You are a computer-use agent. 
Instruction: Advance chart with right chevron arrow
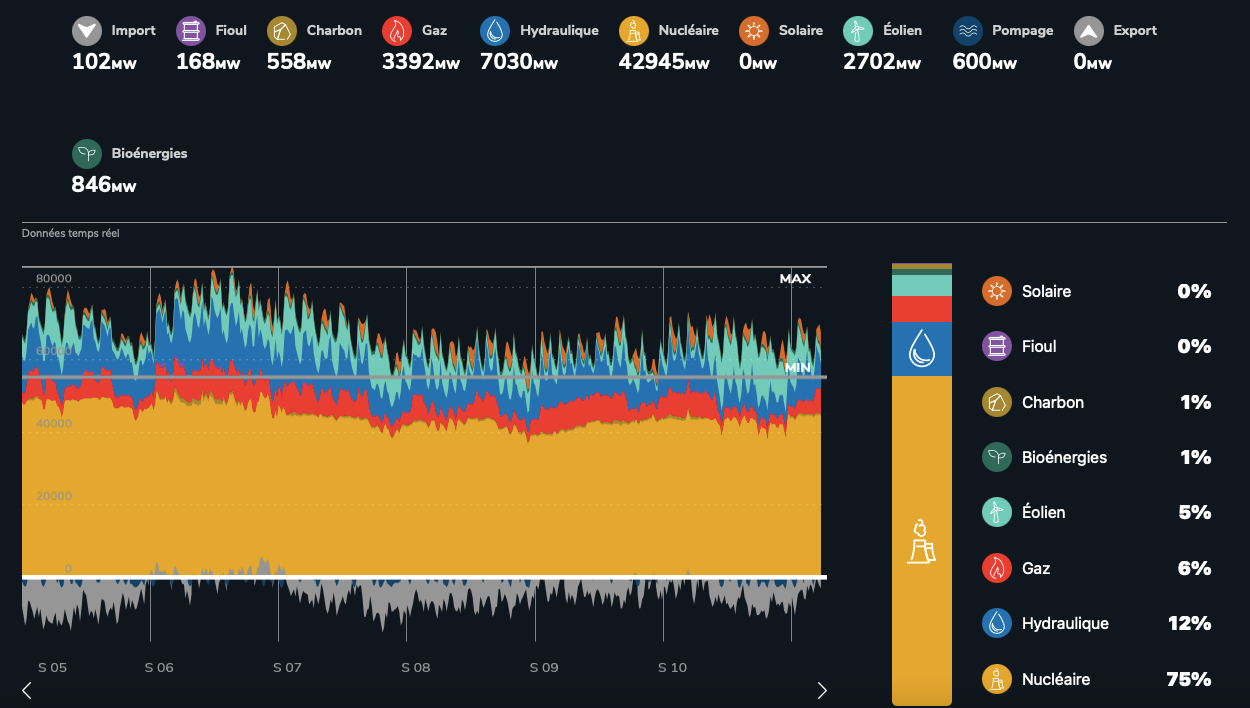pyautogui.click(x=822, y=690)
